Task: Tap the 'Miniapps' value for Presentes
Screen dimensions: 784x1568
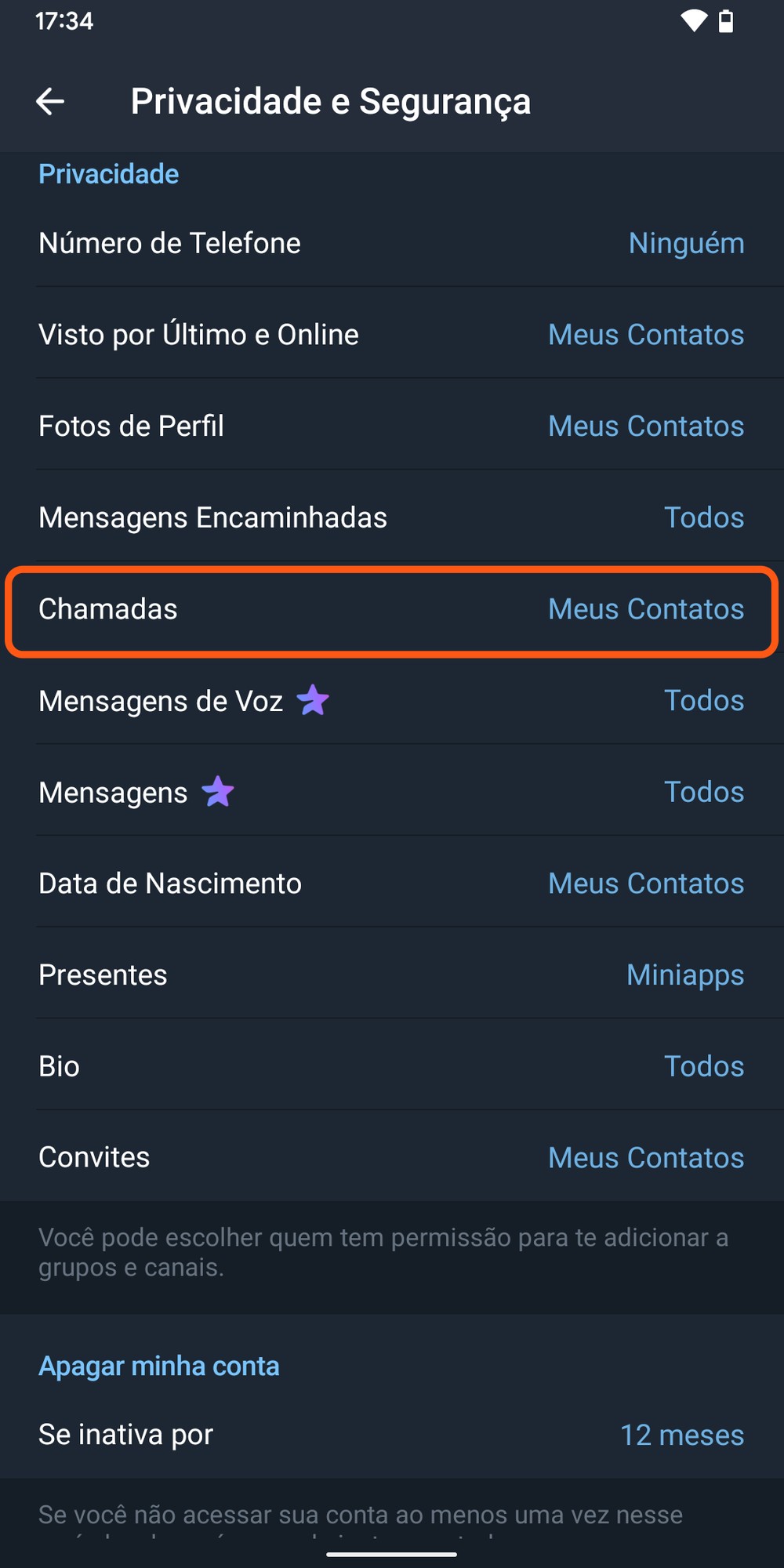Action: (x=684, y=975)
